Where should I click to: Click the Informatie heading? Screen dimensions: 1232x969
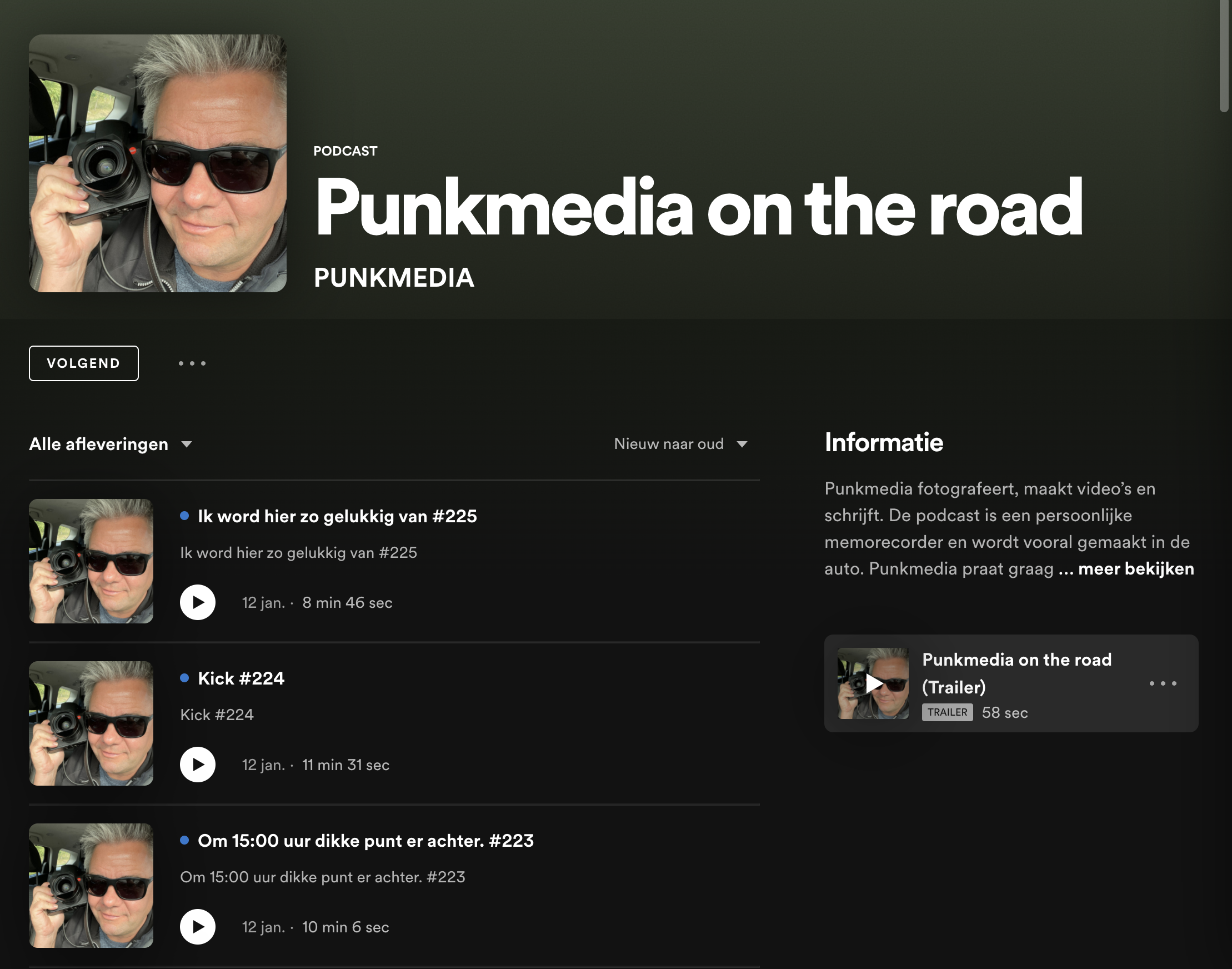pyautogui.click(x=884, y=442)
